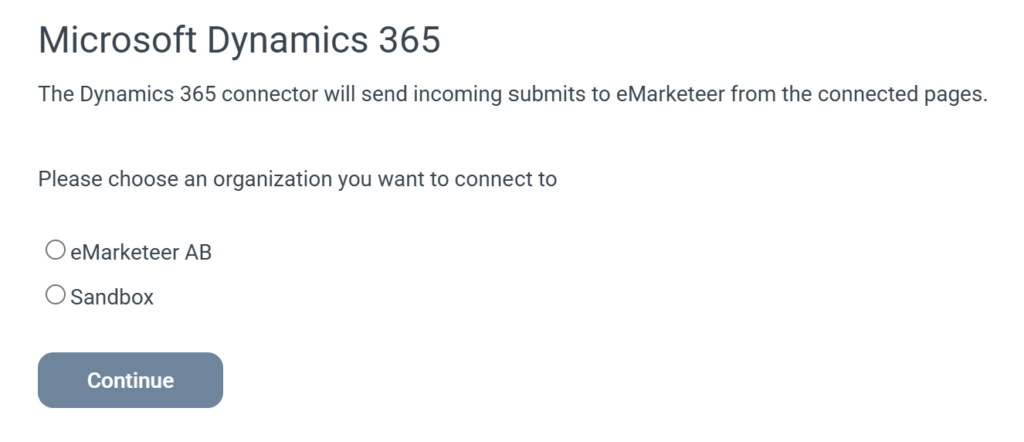Click the "Please choose an organization" prompt
Viewport: 1024px width, 442px height.
coord(297,180)
